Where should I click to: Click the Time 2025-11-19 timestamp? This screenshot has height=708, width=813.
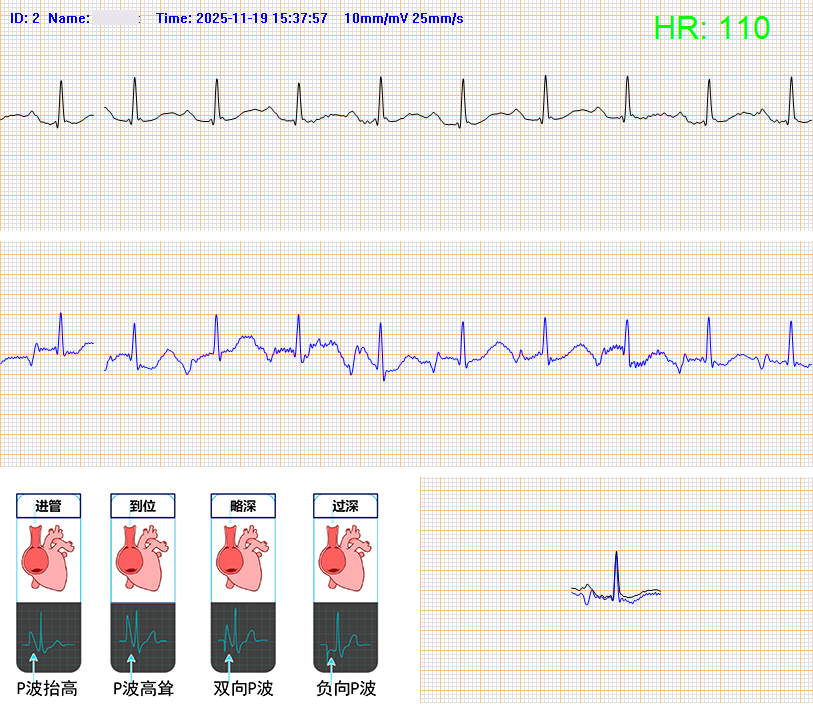pos(242,19)
